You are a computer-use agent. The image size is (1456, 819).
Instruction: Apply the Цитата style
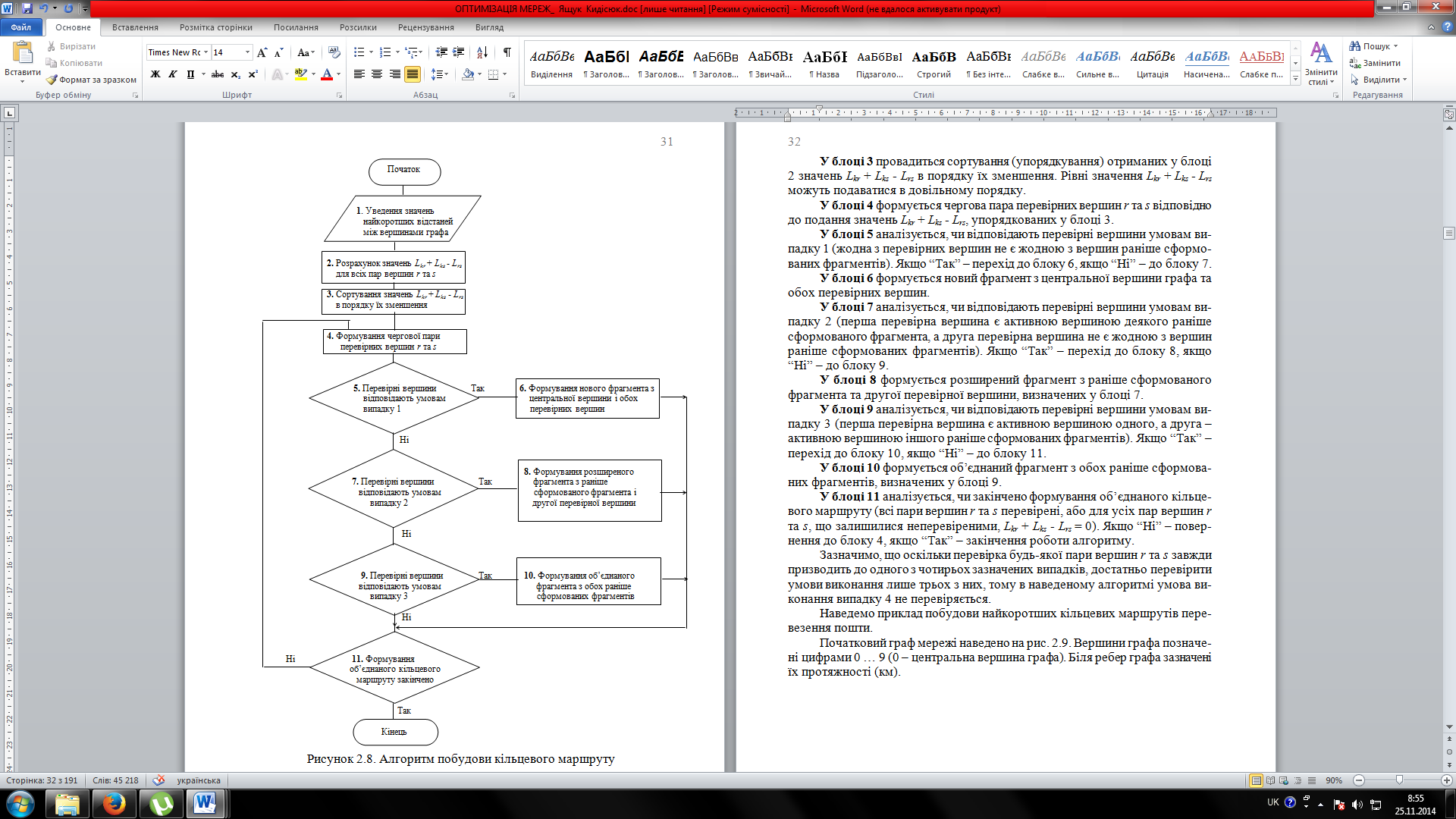point(1152,64)
